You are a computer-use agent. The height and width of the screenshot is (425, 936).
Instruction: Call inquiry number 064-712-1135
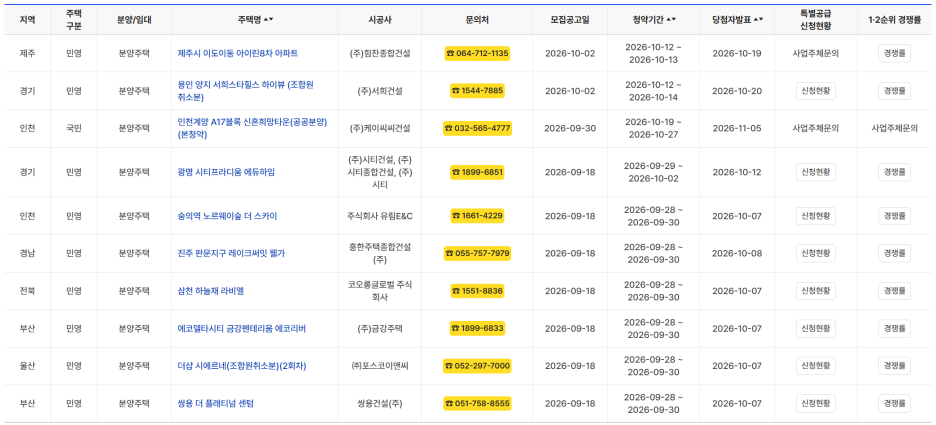[x=477, y=53]
